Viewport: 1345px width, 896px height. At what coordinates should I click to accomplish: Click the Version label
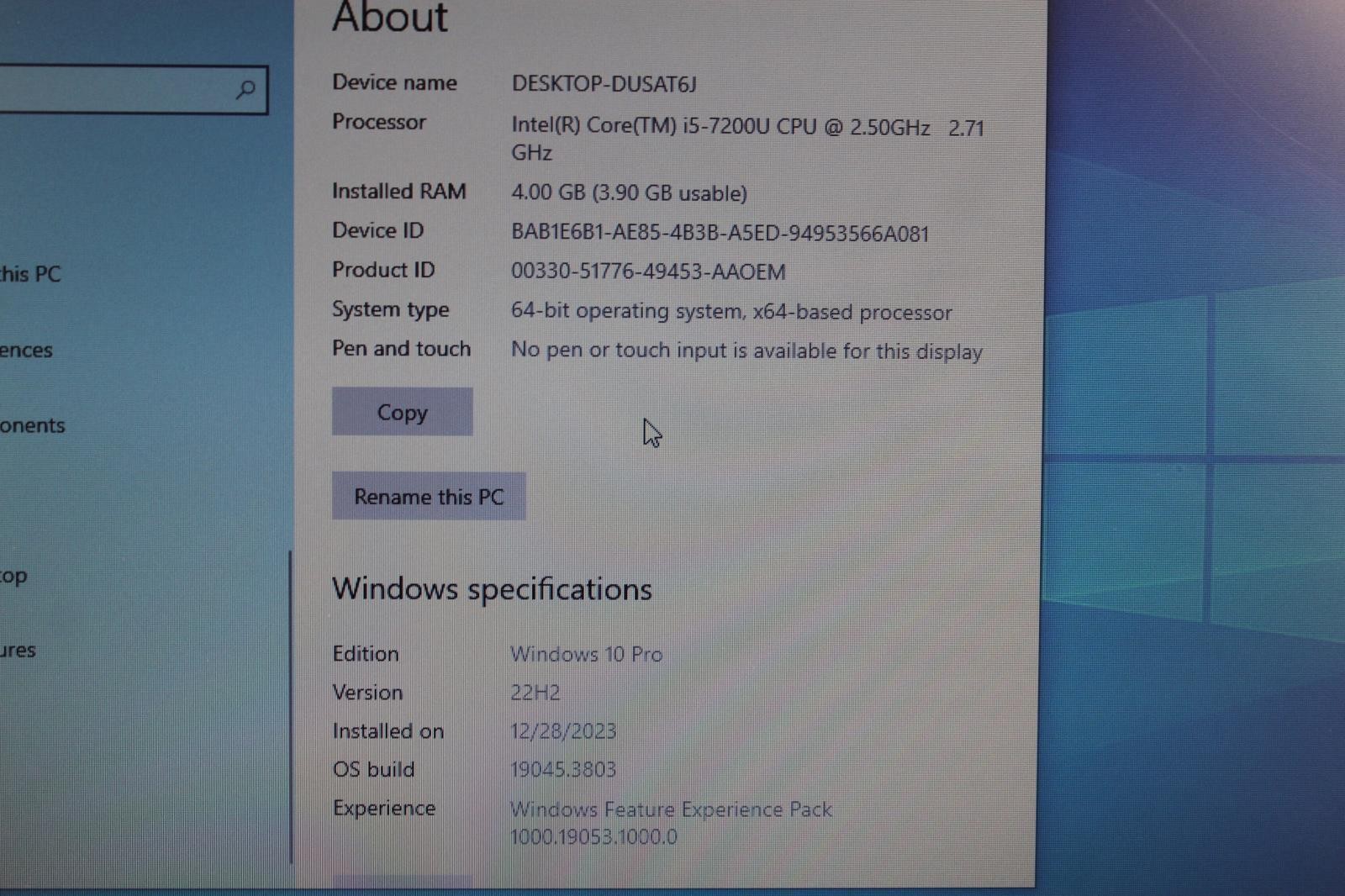[367, 693]
